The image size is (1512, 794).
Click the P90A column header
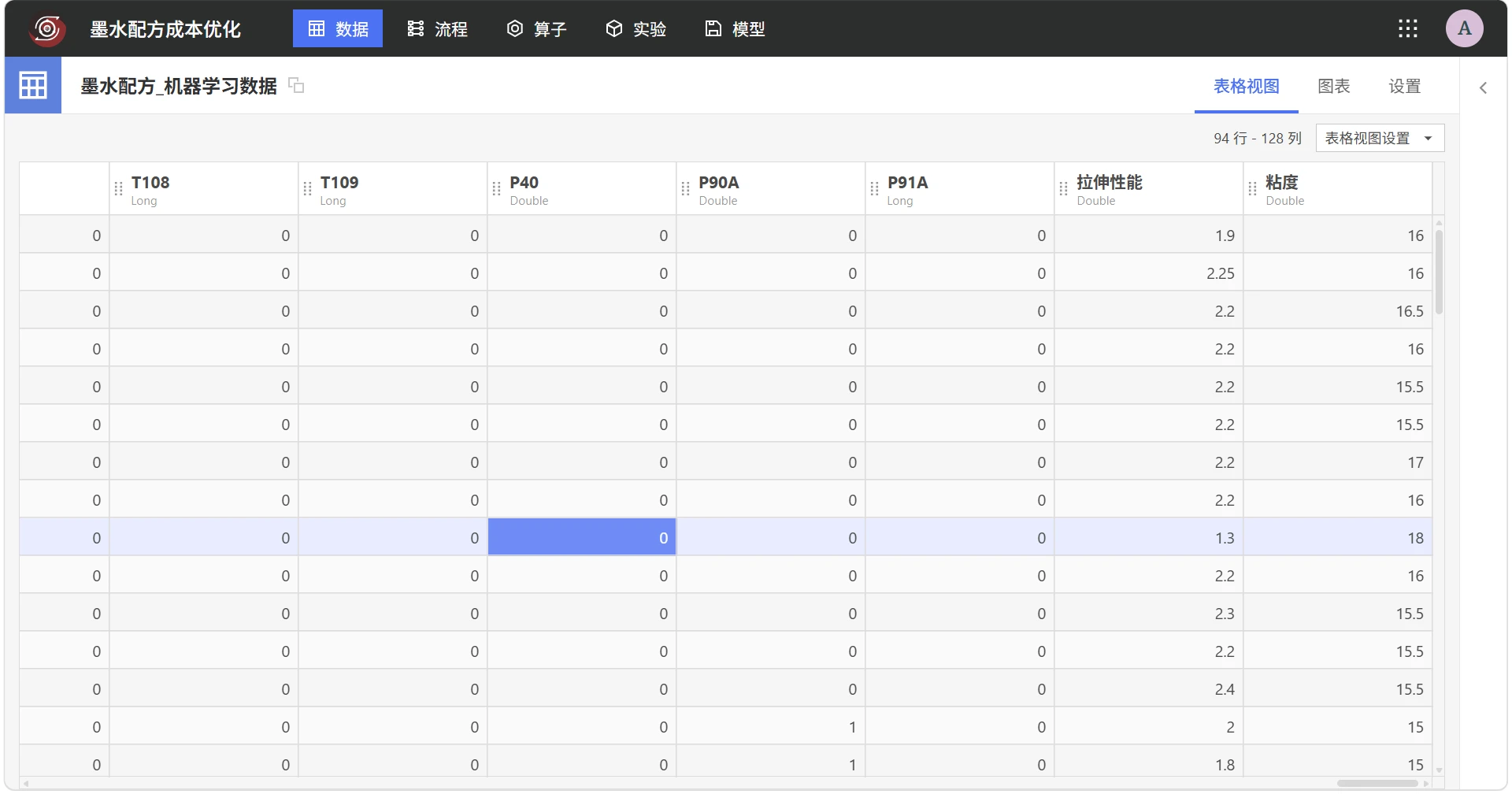771,189
